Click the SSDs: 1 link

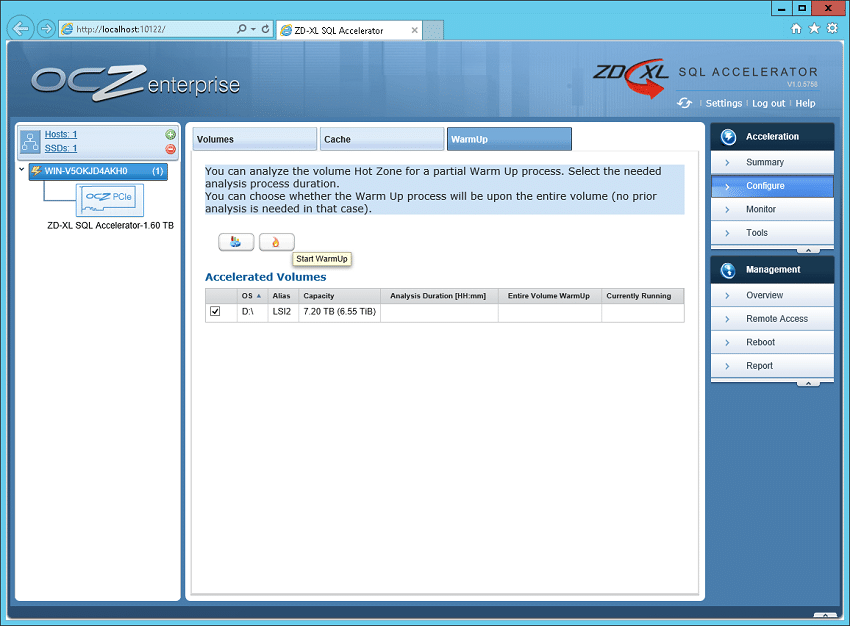[61, 148]
